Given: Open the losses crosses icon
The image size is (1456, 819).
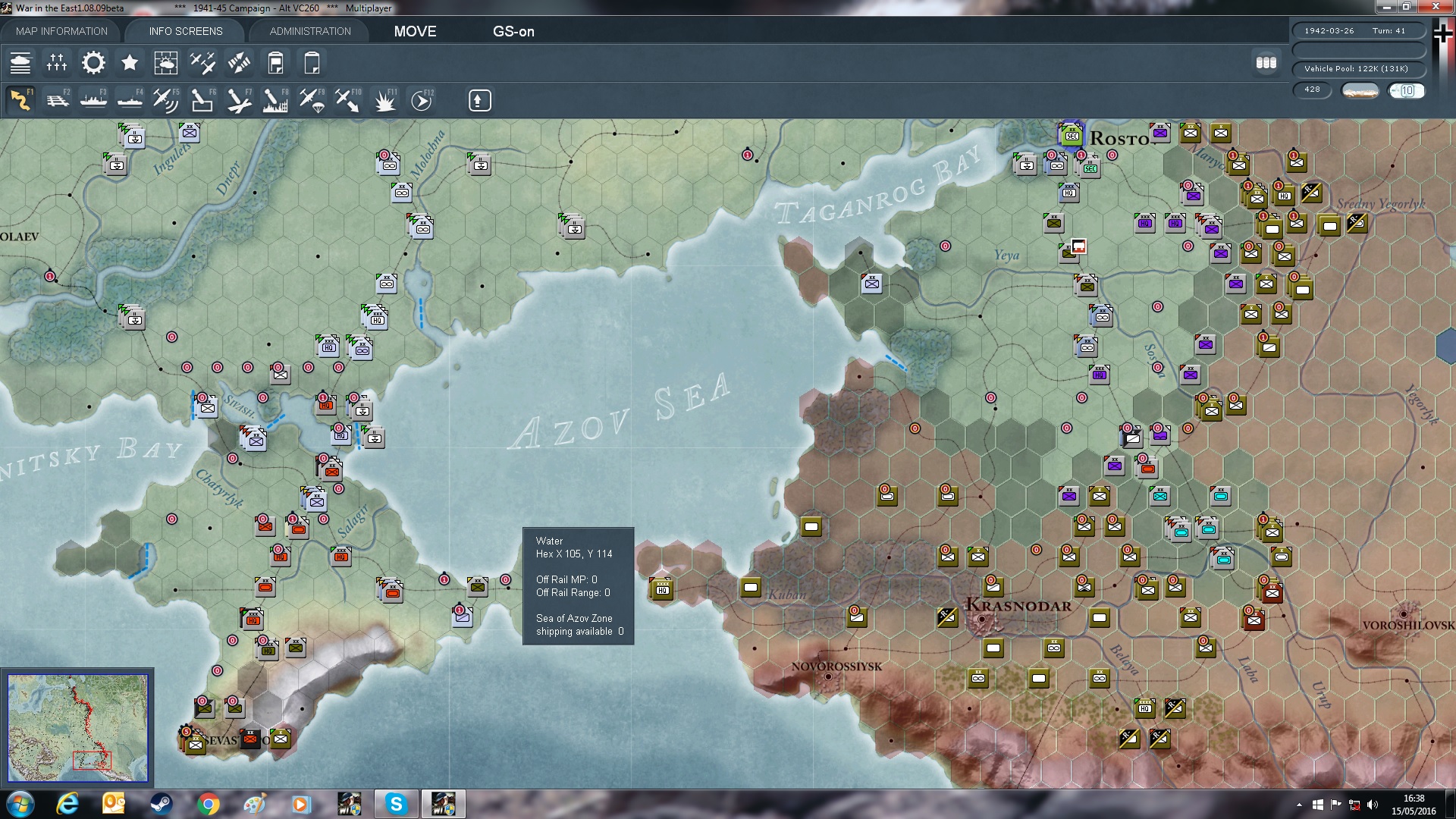Looking at the screenshot, I should tap(57, 62).
